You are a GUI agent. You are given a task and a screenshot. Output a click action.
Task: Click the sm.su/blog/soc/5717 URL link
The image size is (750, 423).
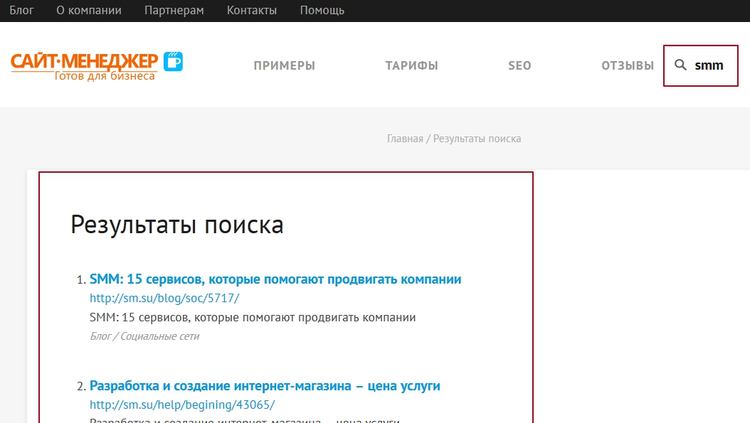click(x=164, y=298)
